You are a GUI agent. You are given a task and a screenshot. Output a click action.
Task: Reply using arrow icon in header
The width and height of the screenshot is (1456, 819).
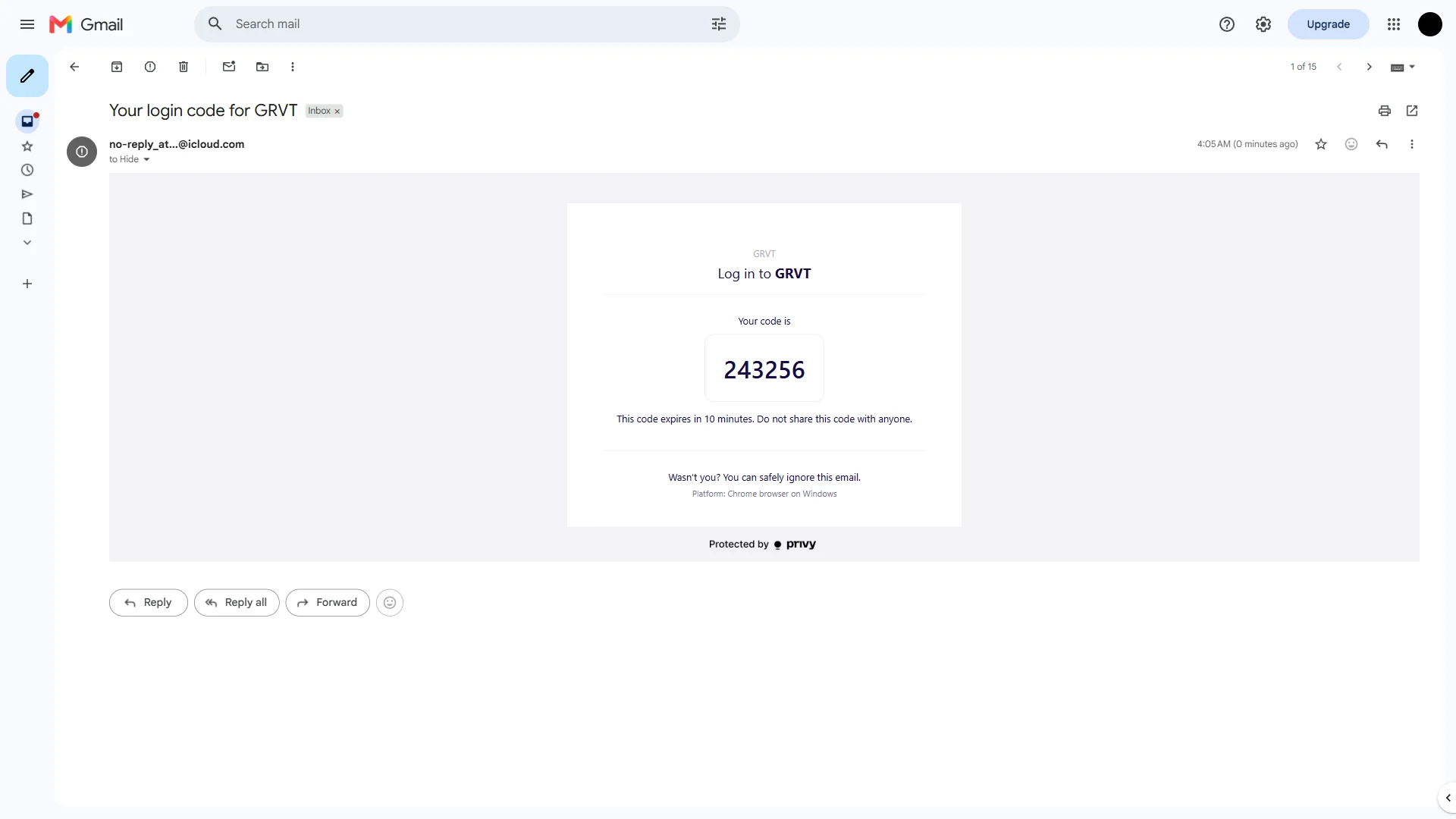pyautogui.click(x=1382, y=144)
